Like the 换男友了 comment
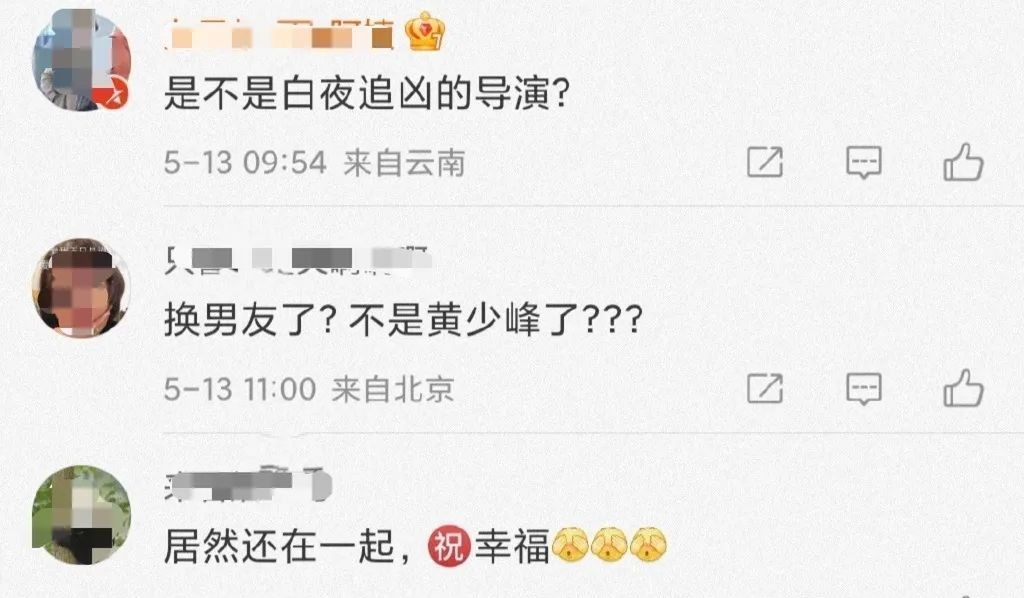 (963, 388)
